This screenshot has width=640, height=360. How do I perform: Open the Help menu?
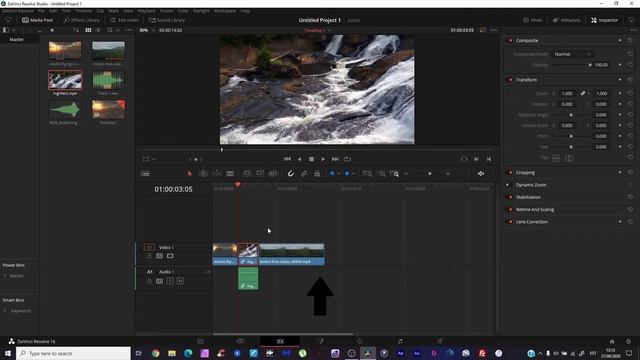tap(245, 11)
